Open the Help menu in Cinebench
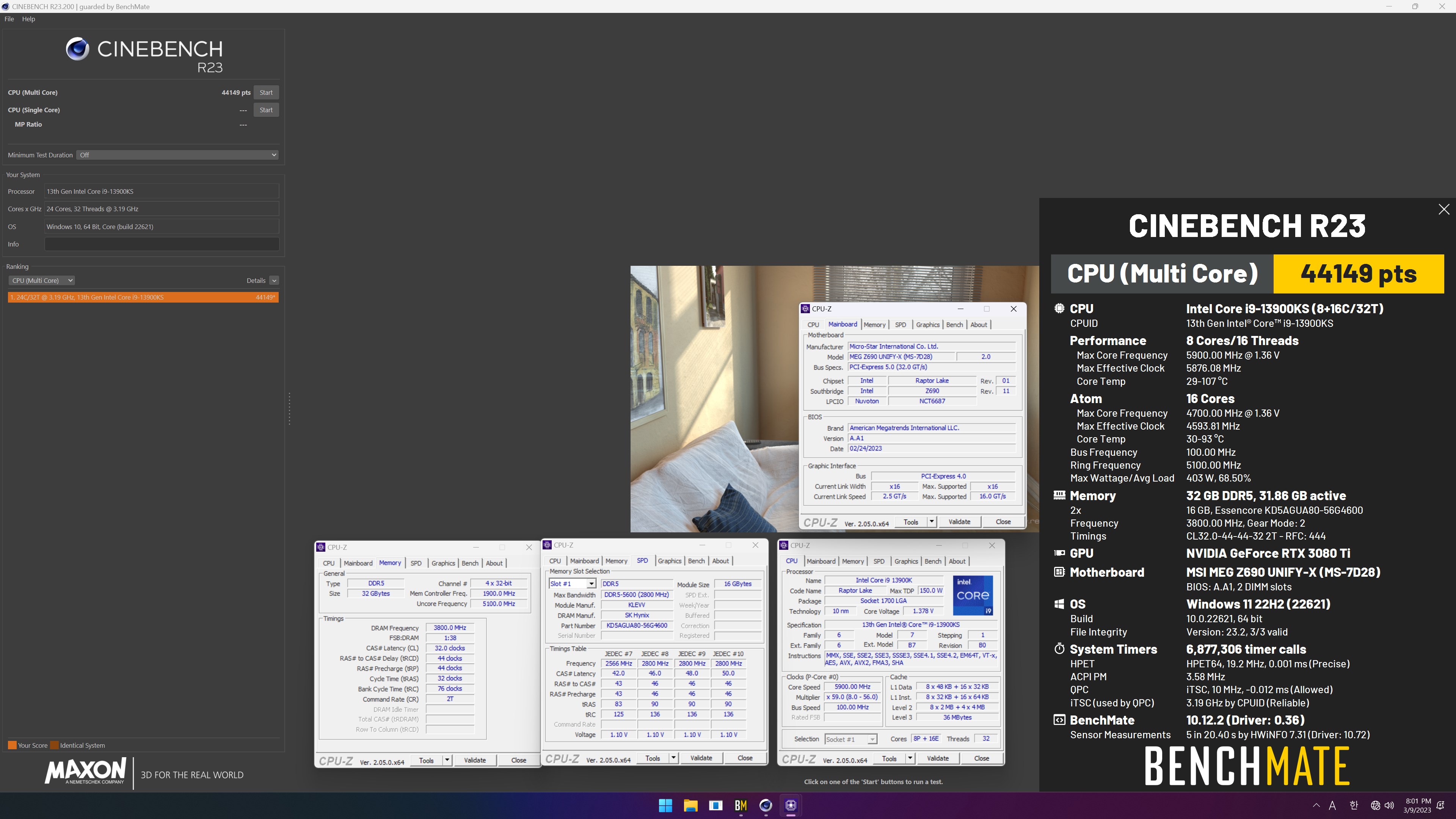This screenshot has height=819, width=1456. pyautogui.click(x=28, y=19)
